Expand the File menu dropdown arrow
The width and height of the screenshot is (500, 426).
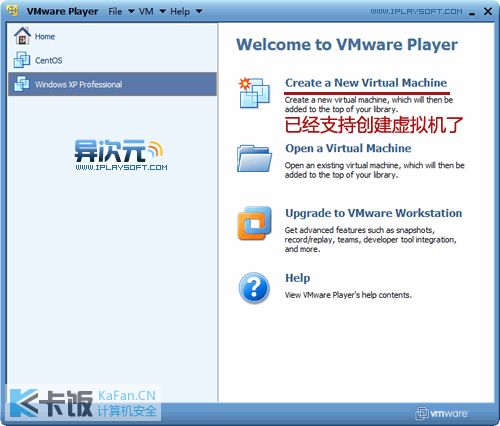tap(131, 12)
